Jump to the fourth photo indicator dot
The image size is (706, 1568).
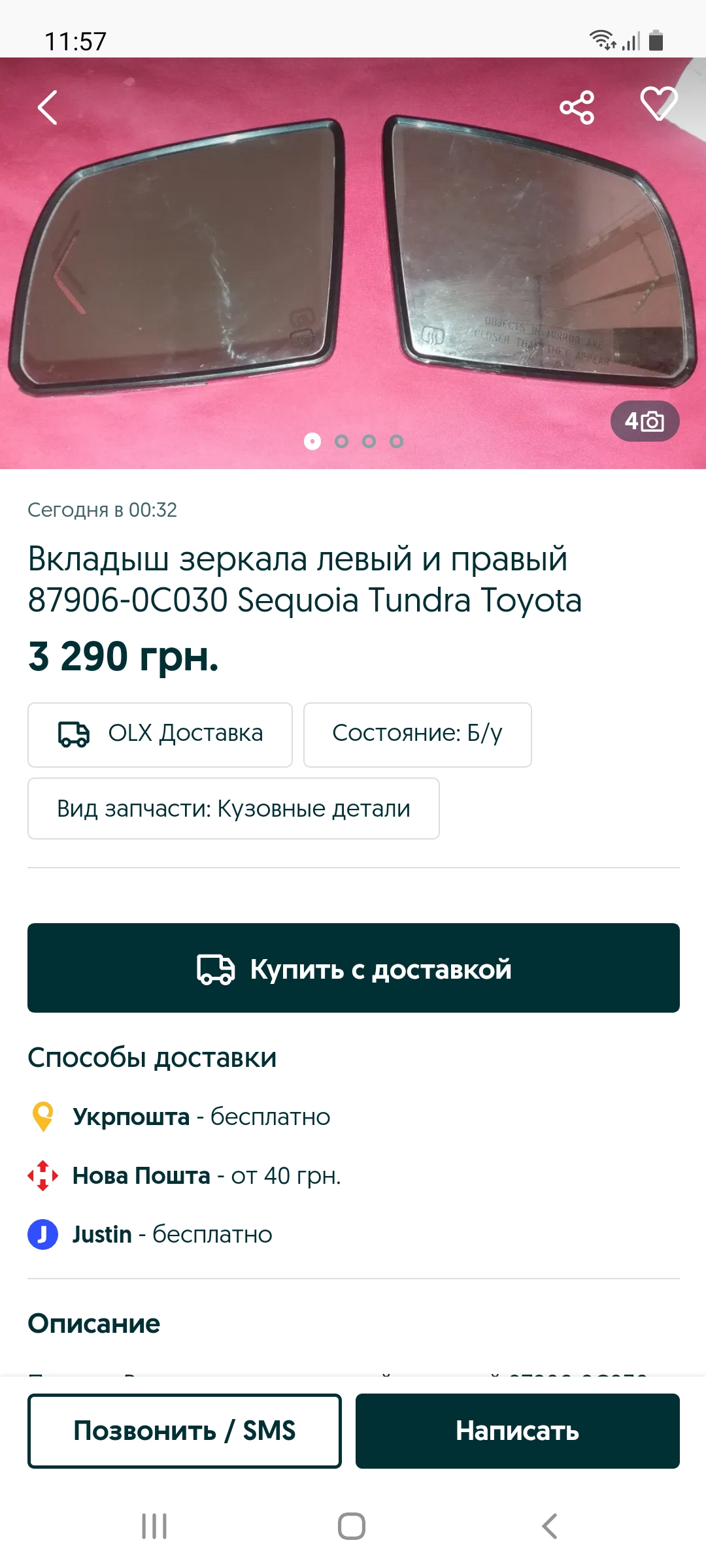(x=396, y=442)
